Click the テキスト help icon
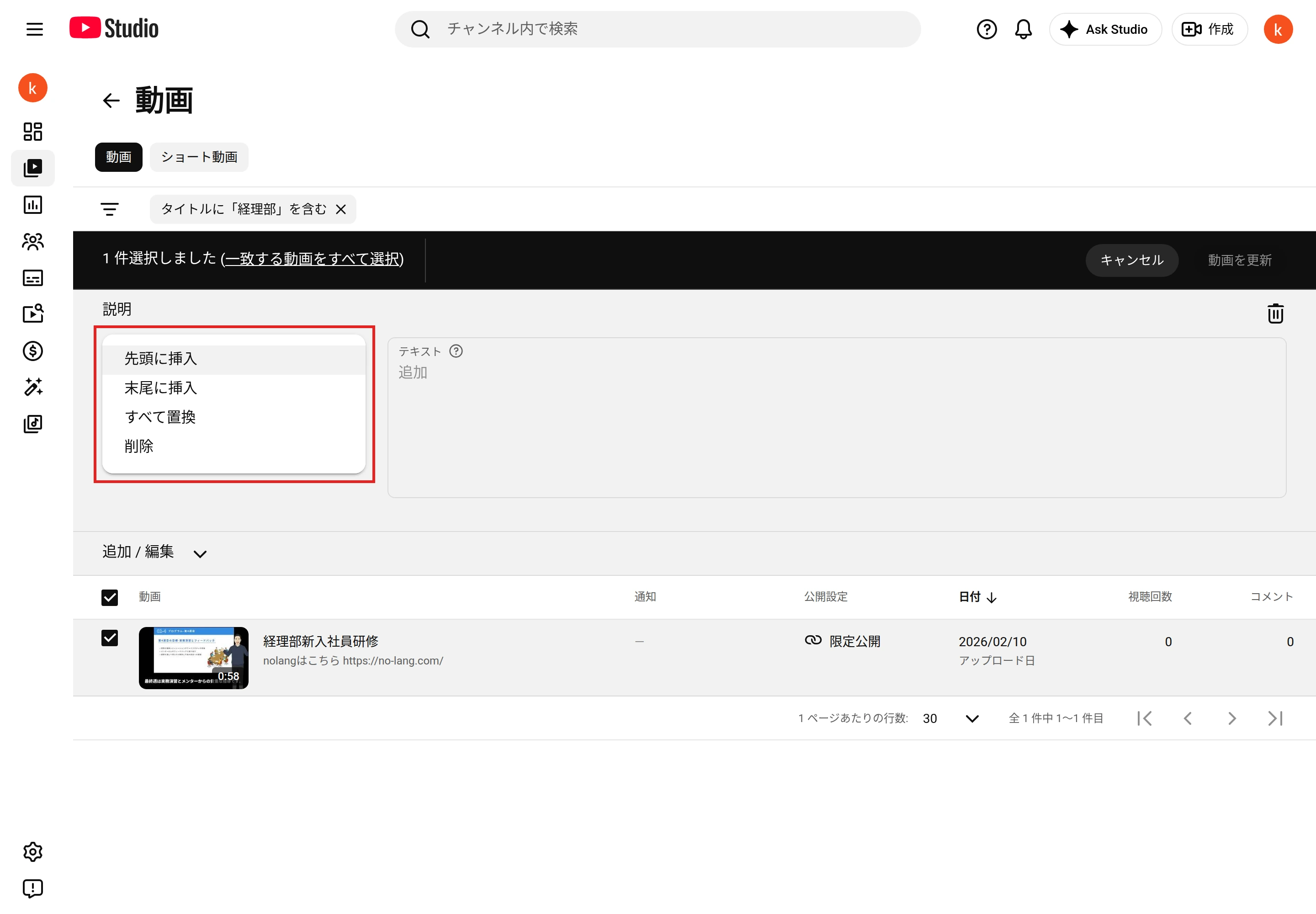Image resolution: width=1316 pixels, height=914 pixels. [456, 351]
